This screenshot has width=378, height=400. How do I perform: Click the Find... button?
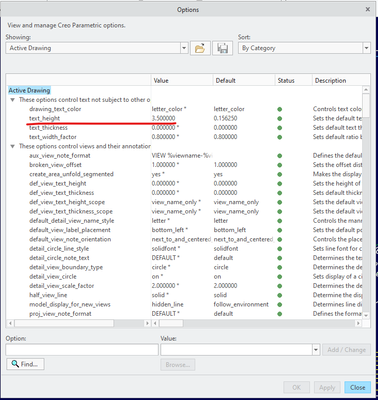[x=25, y=364]
